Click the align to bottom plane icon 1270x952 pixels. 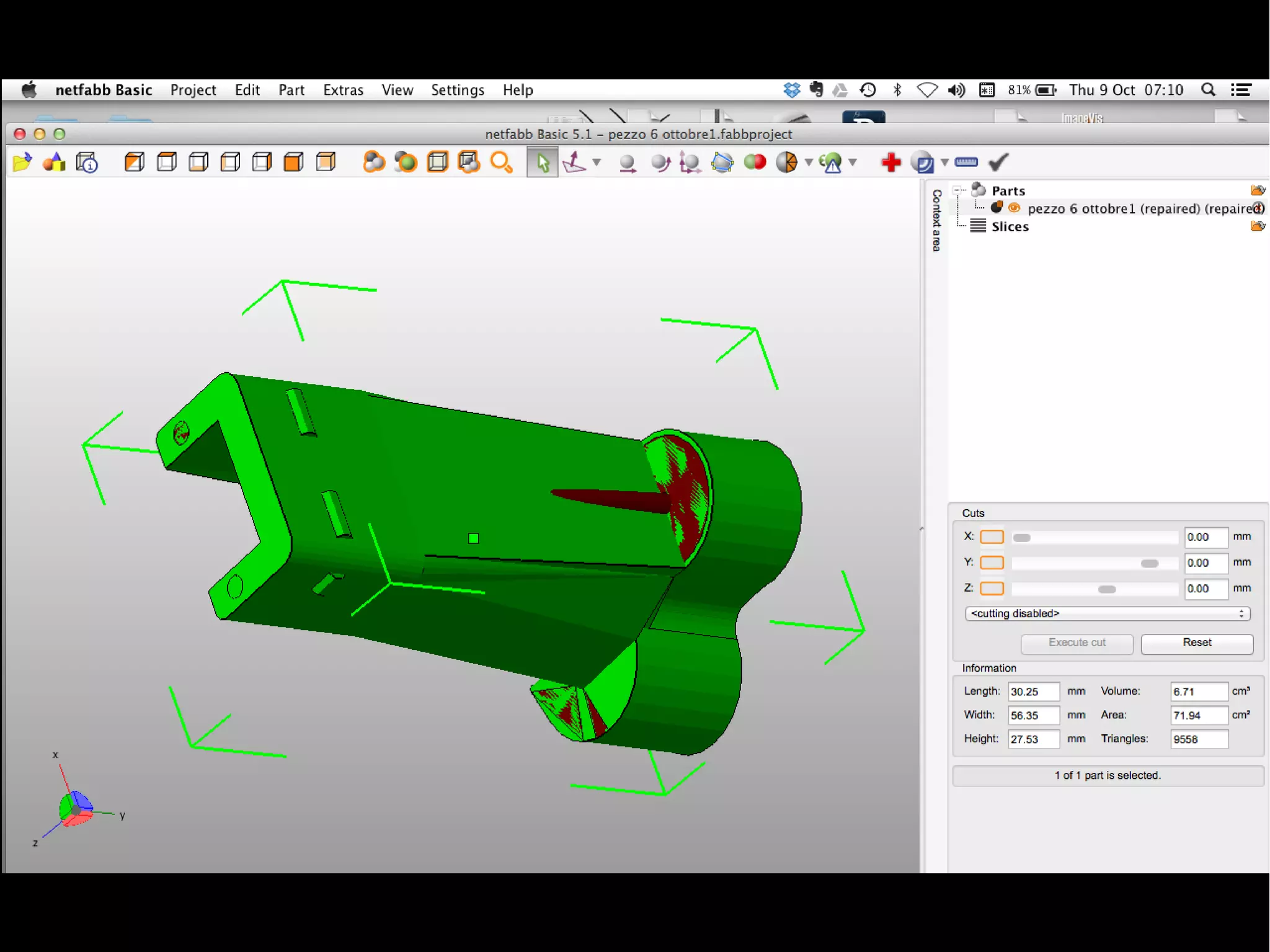coord(574,162)
